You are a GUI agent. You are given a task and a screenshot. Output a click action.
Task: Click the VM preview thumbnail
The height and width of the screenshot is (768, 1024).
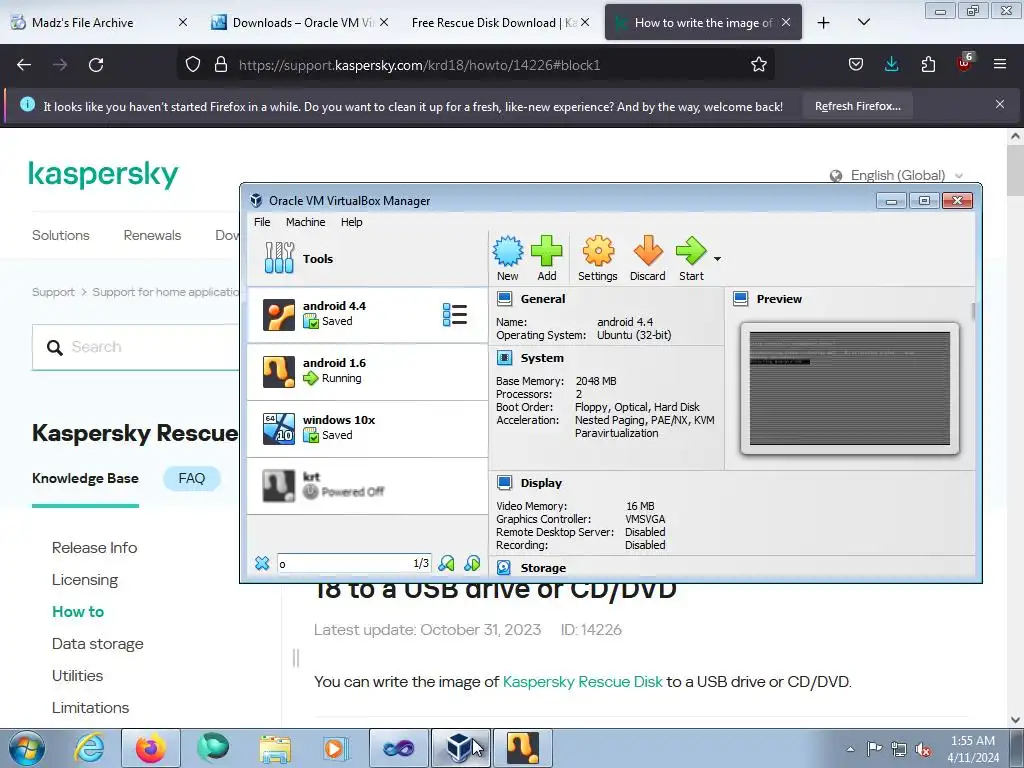coord(850,389)
